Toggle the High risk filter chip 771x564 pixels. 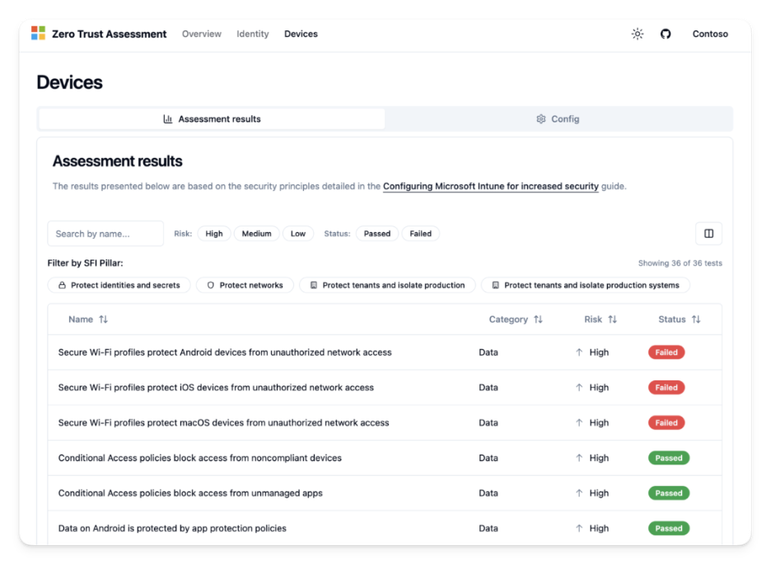tap(214, 234)
